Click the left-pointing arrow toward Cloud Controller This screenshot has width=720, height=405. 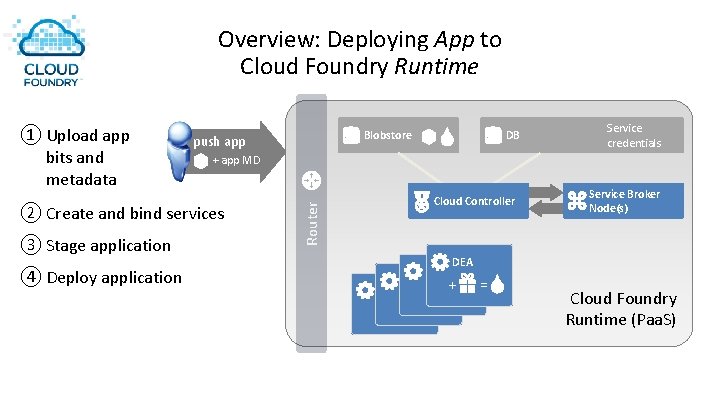click(546, 209)
